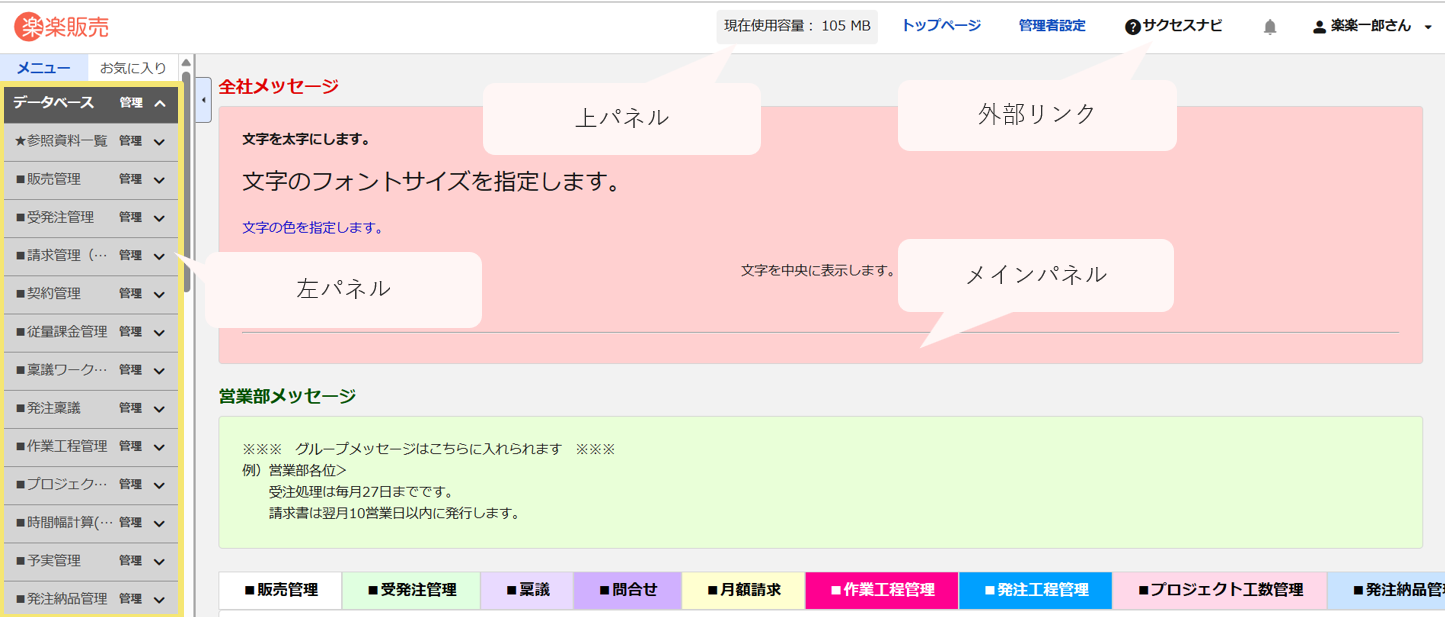Click 管理 in the ■請求管理 row
The height and width of the screenshot is (617, 1445).
tap(131, 255)
